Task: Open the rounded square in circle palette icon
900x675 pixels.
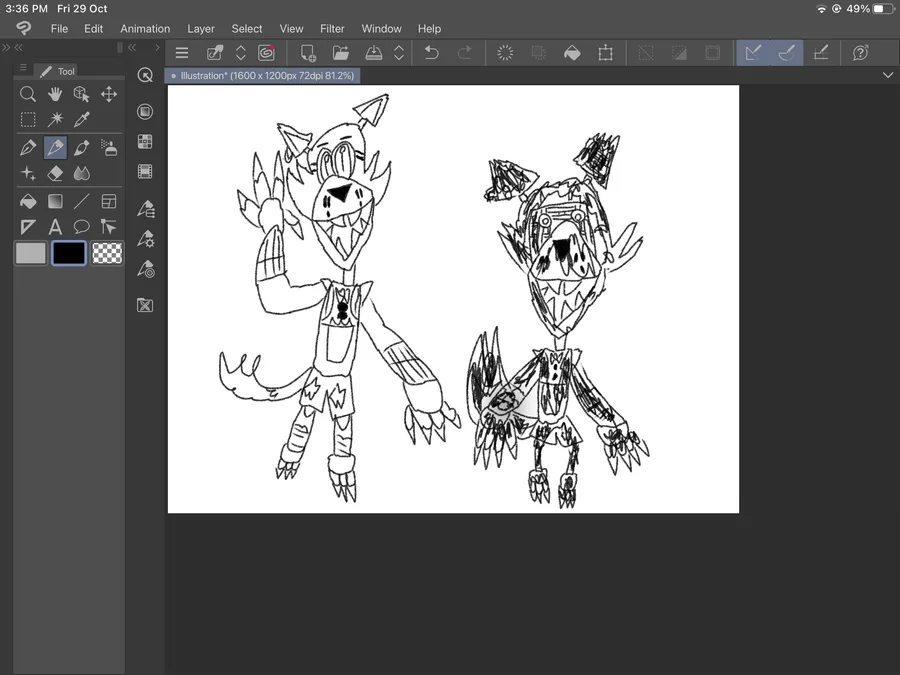Action: (x=145, y=111)
